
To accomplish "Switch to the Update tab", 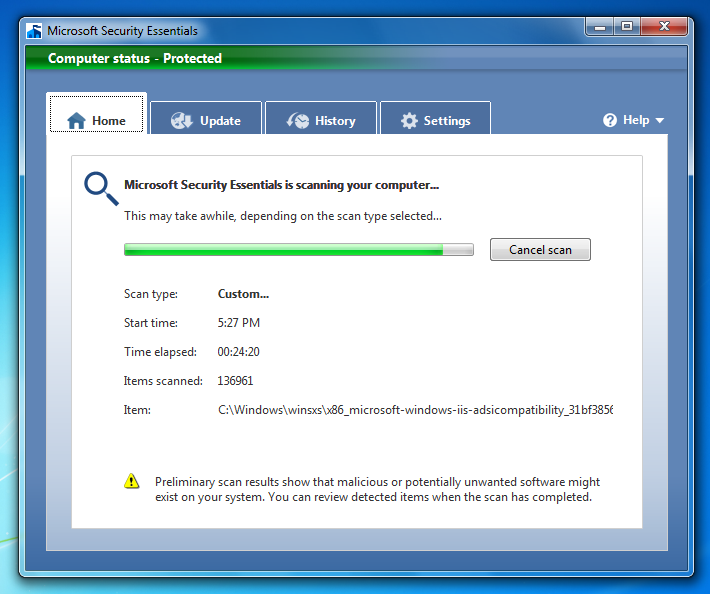I will (206, 118).
